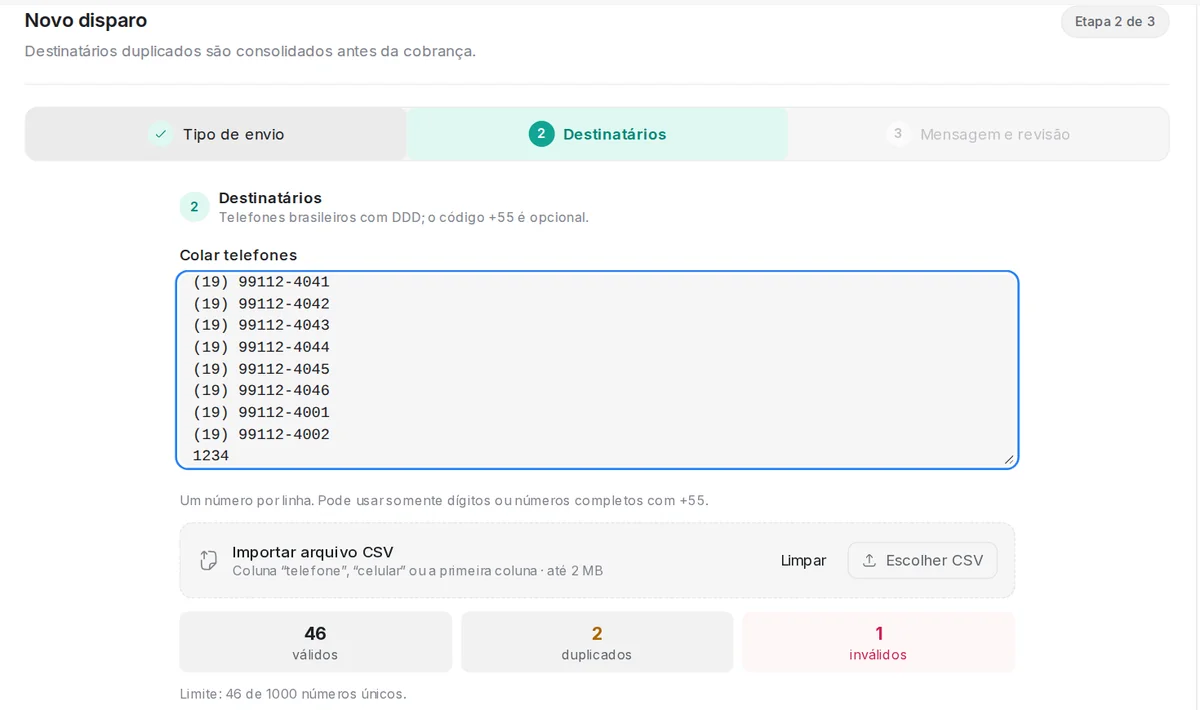Click the Telefones brasileiros com DDD description
Viewport: 1200px width, 710px height.
click(x=404, y=217)
